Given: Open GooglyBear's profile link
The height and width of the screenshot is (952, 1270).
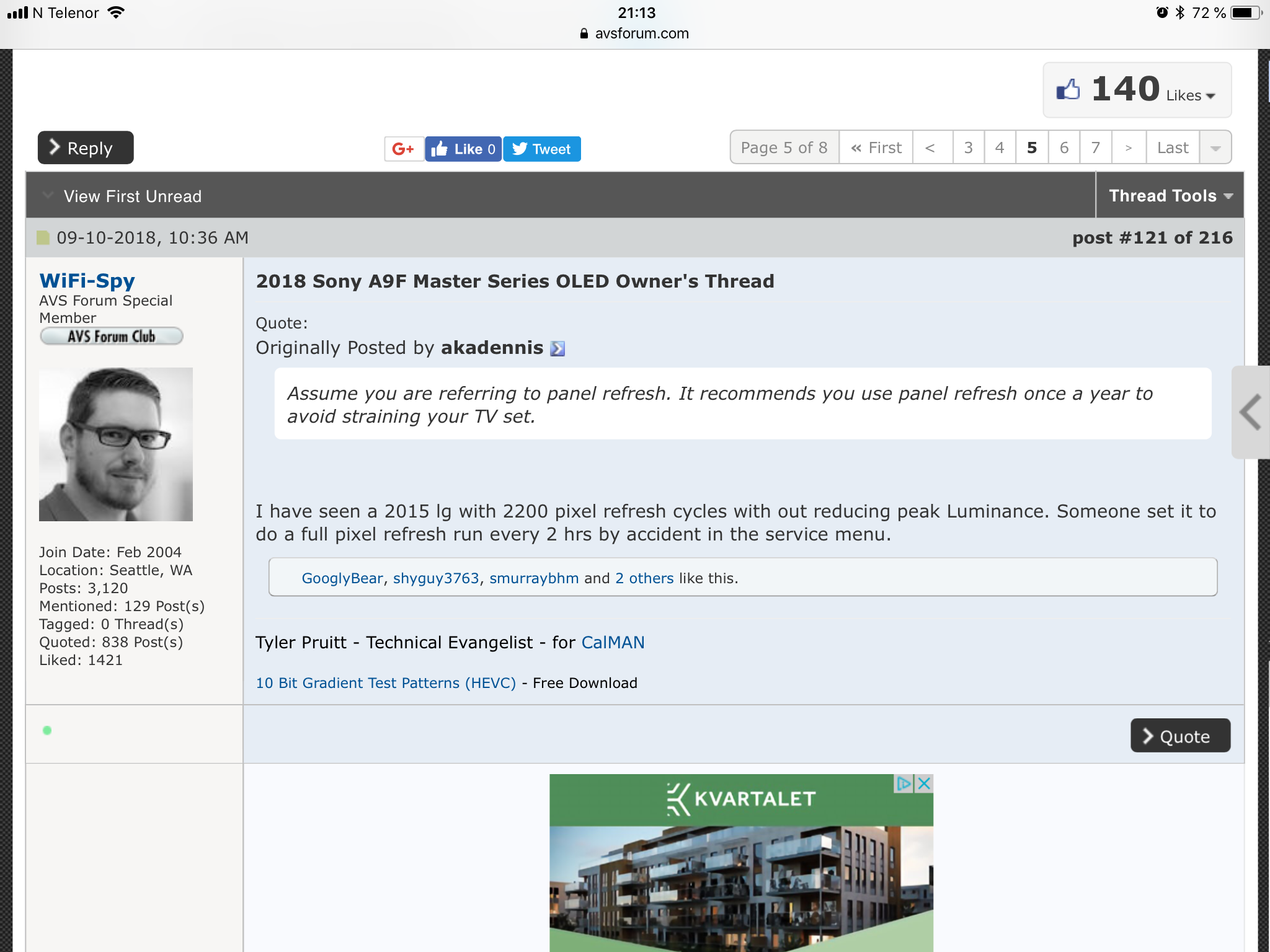Looking at the screenshot, I should [342, 578].
